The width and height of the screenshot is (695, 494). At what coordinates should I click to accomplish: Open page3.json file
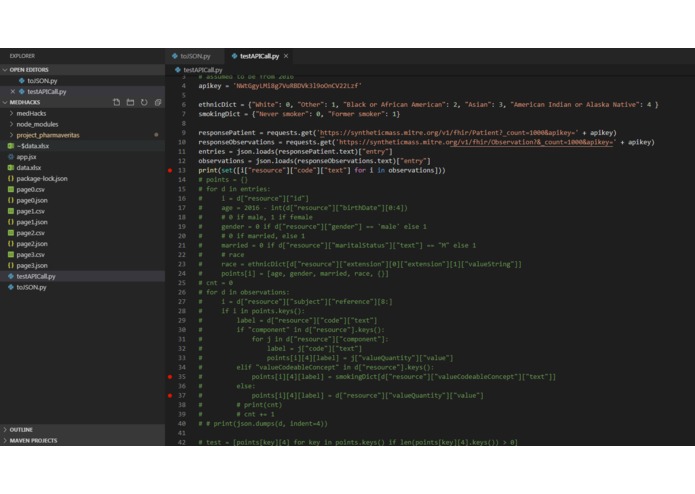[82, 265]
